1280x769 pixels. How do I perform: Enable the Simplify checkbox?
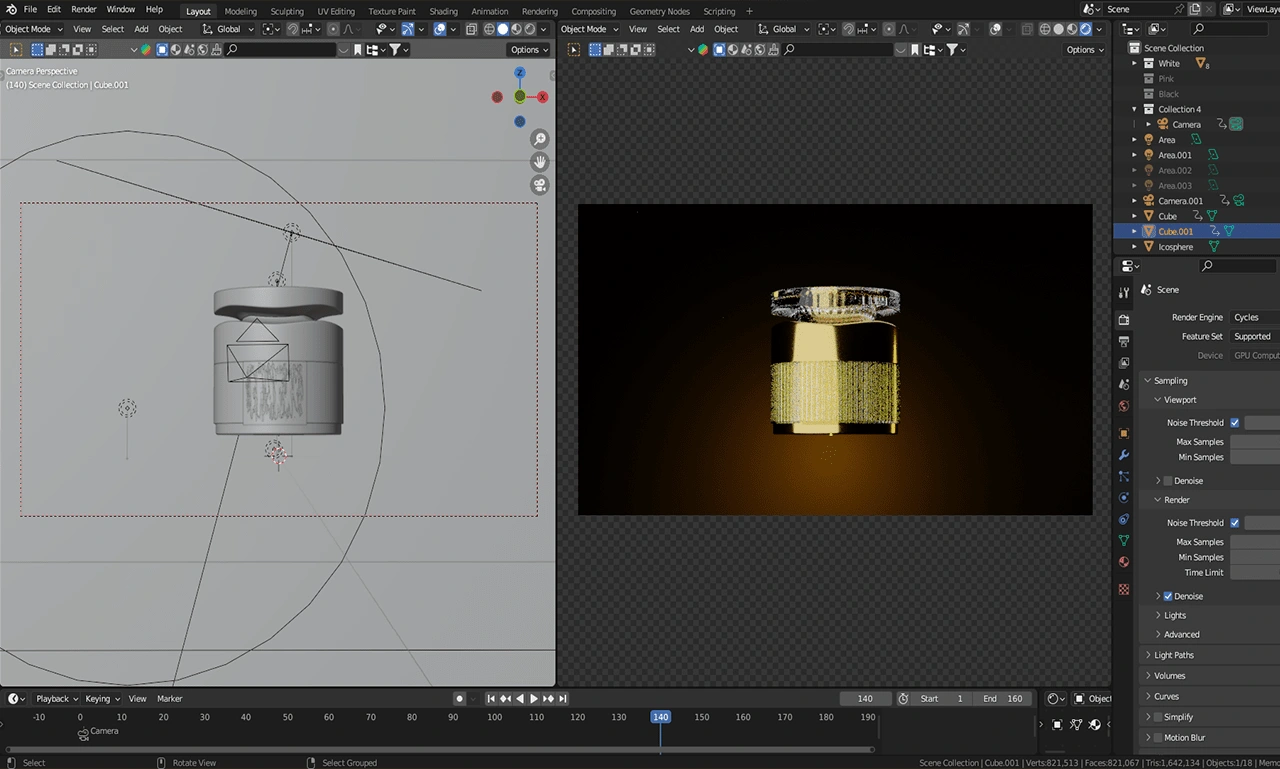pyautogui.click(x=1158, y=717)
